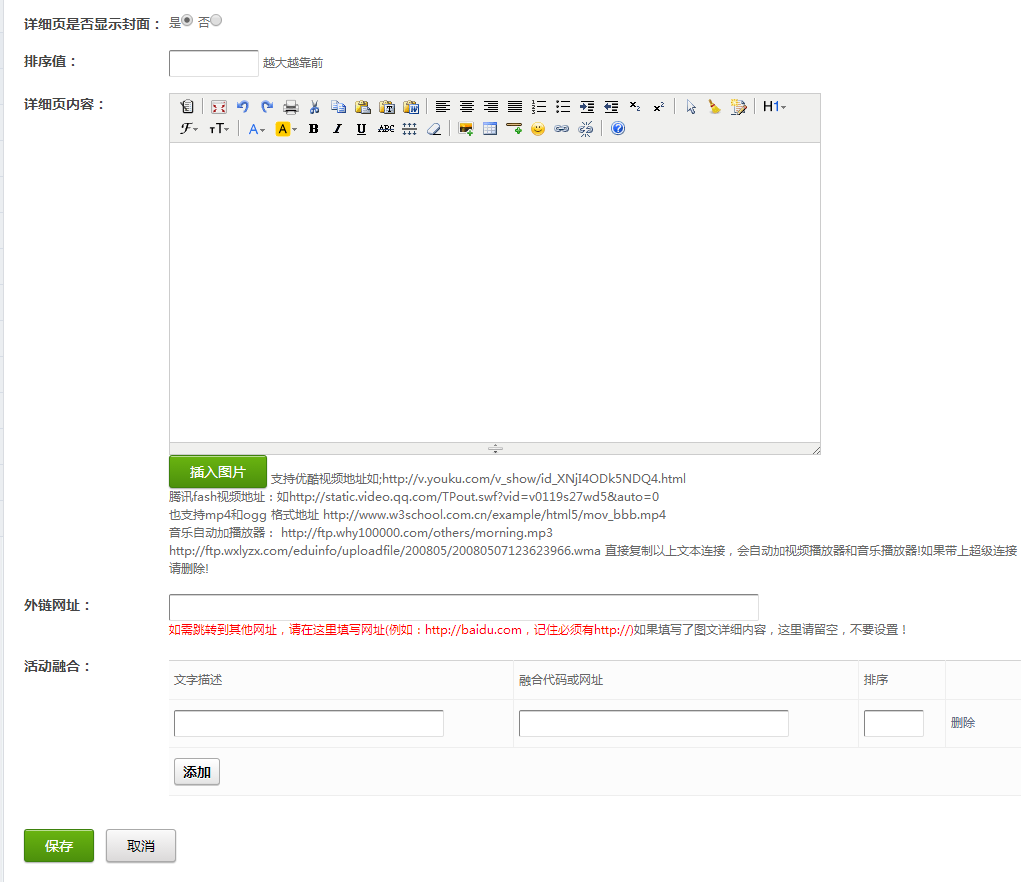Viewport: 1027px width, 882px height.
Task: Click the green 插入图片 button
Action: (218, 472)
